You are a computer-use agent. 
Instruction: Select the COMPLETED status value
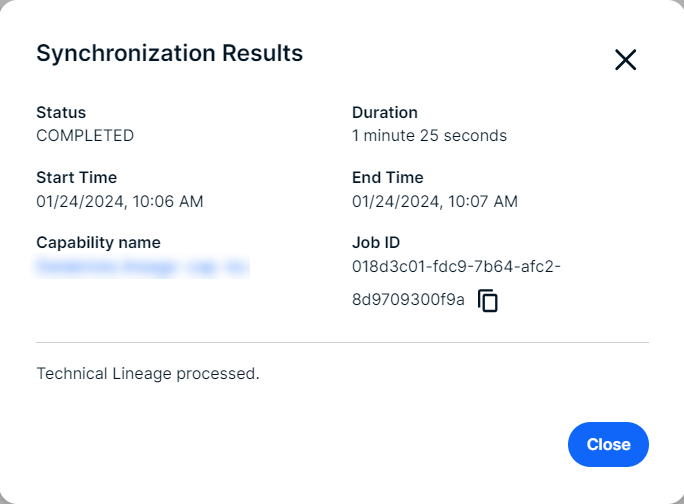[x=85, y=135]
